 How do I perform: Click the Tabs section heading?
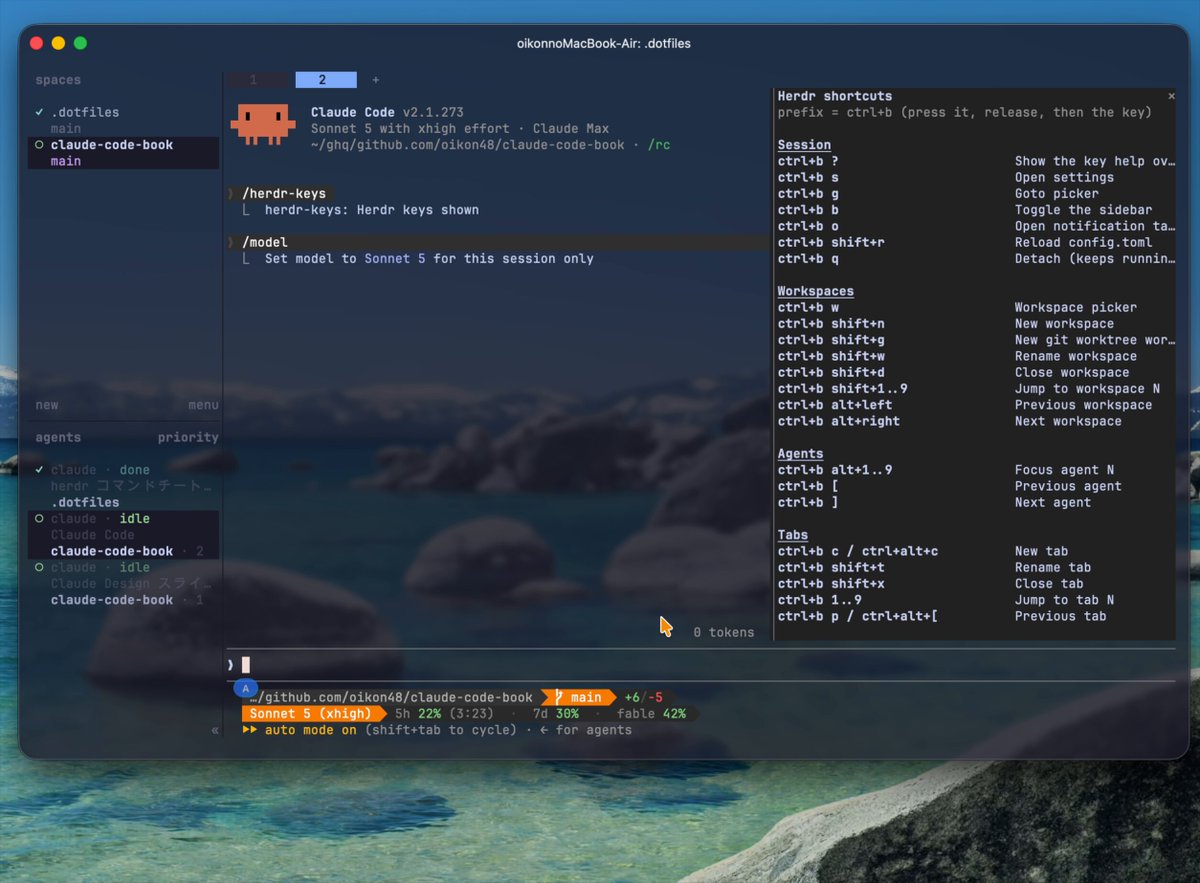[x=793, y=535]
